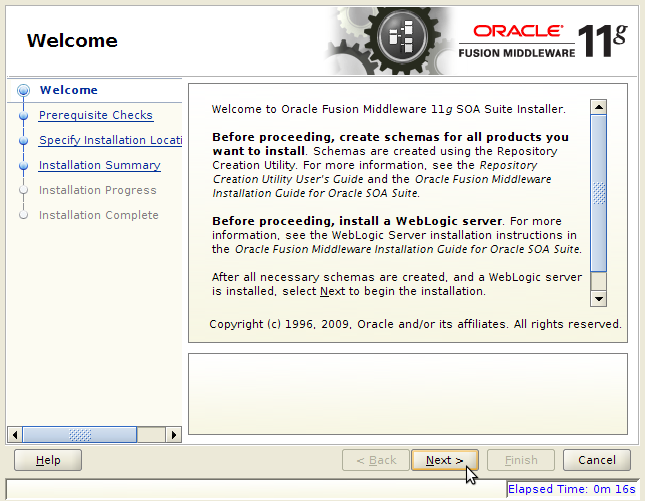
Task: Select the Welcome step in navigation
Action: pyautogui.click(x=69, y=90)
